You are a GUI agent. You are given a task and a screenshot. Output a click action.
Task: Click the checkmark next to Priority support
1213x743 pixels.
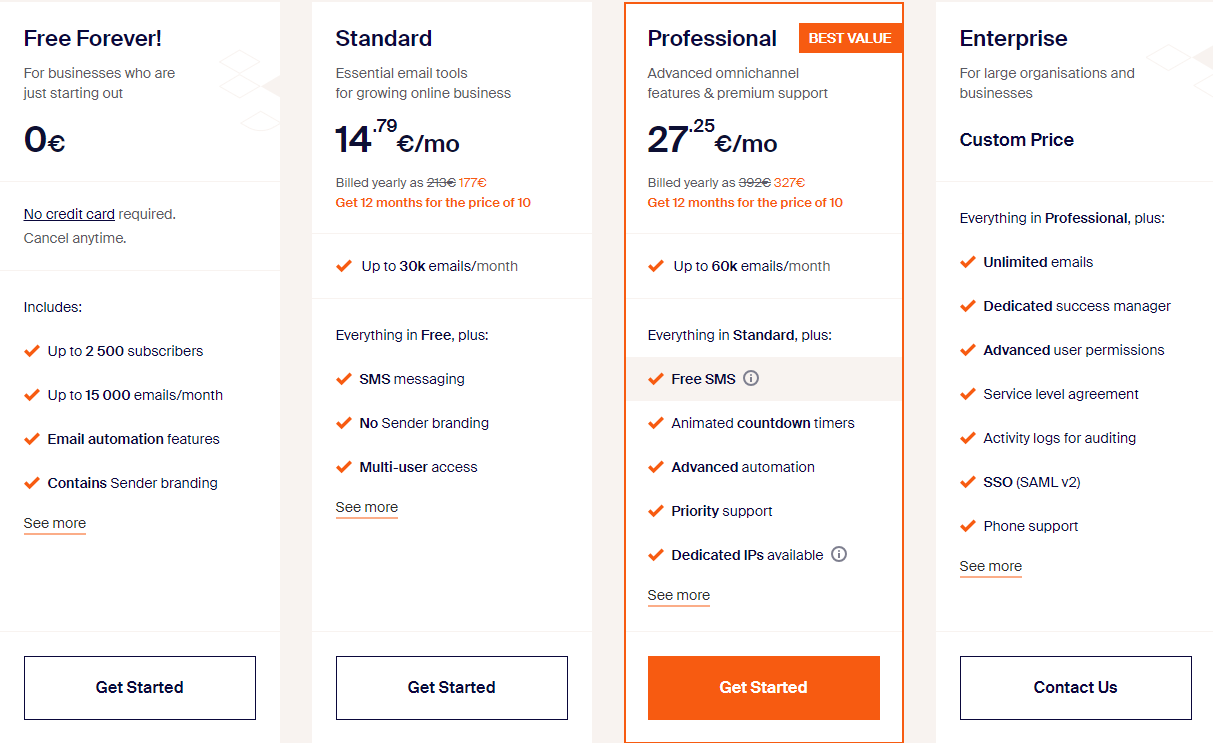point(656,511)
